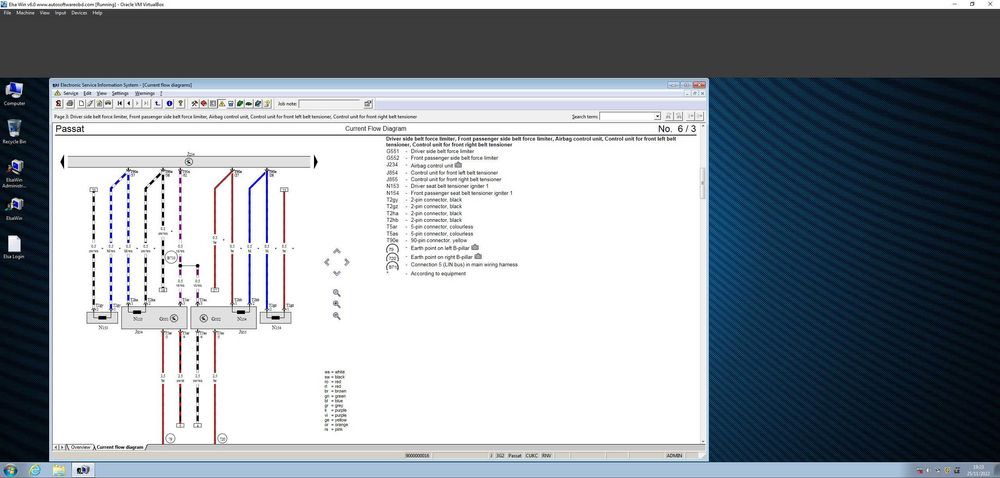Zoom in with top magnifier icon

337,293
